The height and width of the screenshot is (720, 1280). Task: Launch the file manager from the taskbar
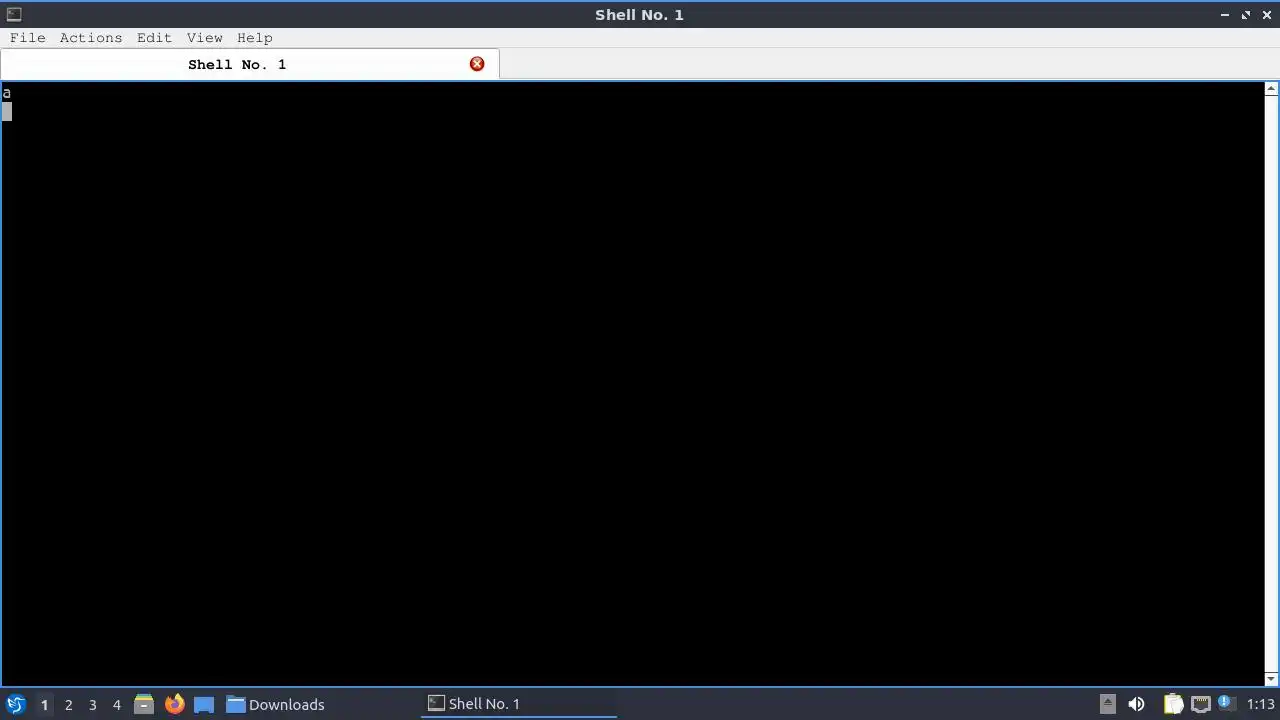click(x=144, y=704)
